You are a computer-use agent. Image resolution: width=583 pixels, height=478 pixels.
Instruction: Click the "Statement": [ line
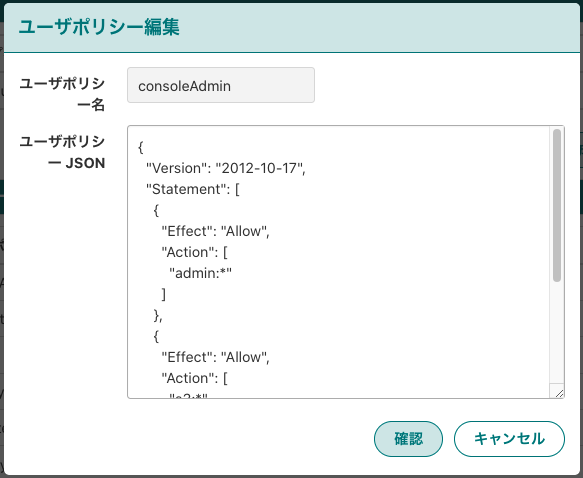coord(193,189)
